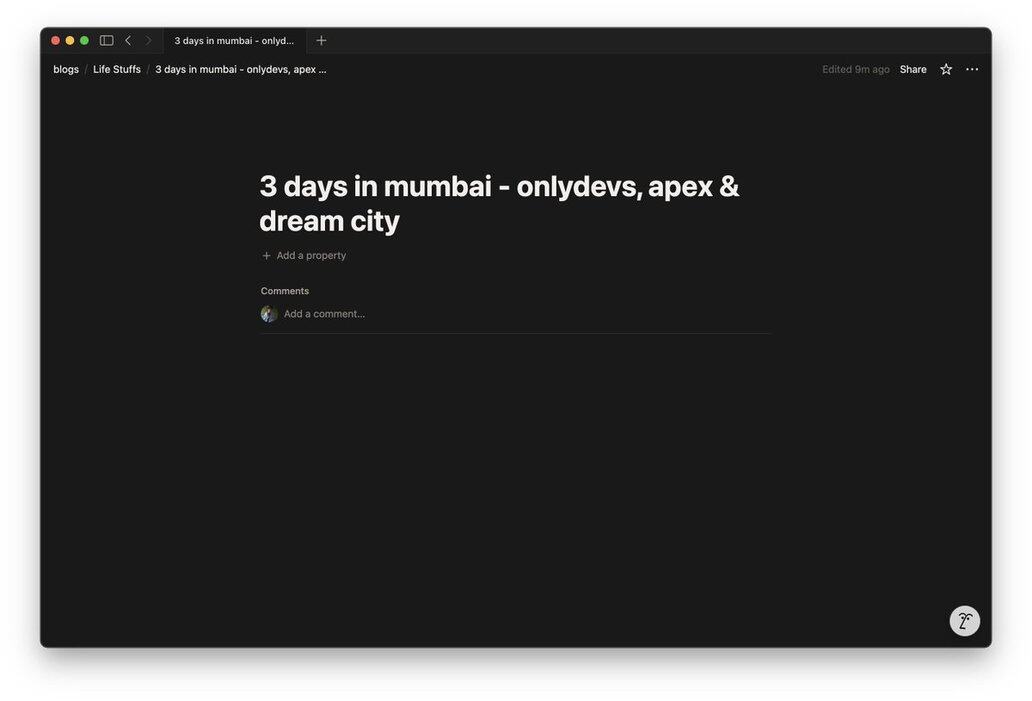Select the '3 days in mumbai' tab
Viewport: 1032px width, 701px height.
[234, 41]
